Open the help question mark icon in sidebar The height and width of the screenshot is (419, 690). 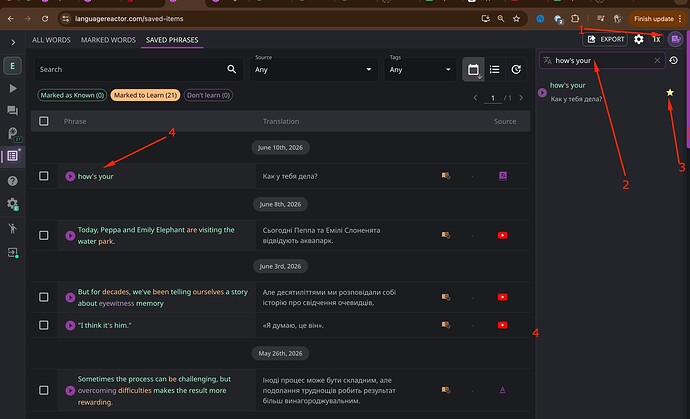click(13, 181)
